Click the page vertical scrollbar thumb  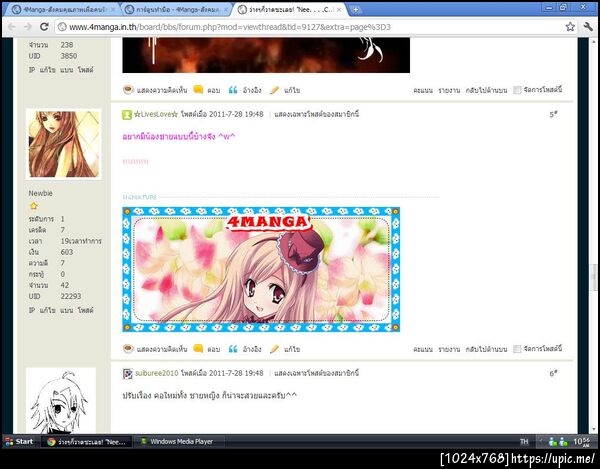pyautogui.click(x=595, y=277)
